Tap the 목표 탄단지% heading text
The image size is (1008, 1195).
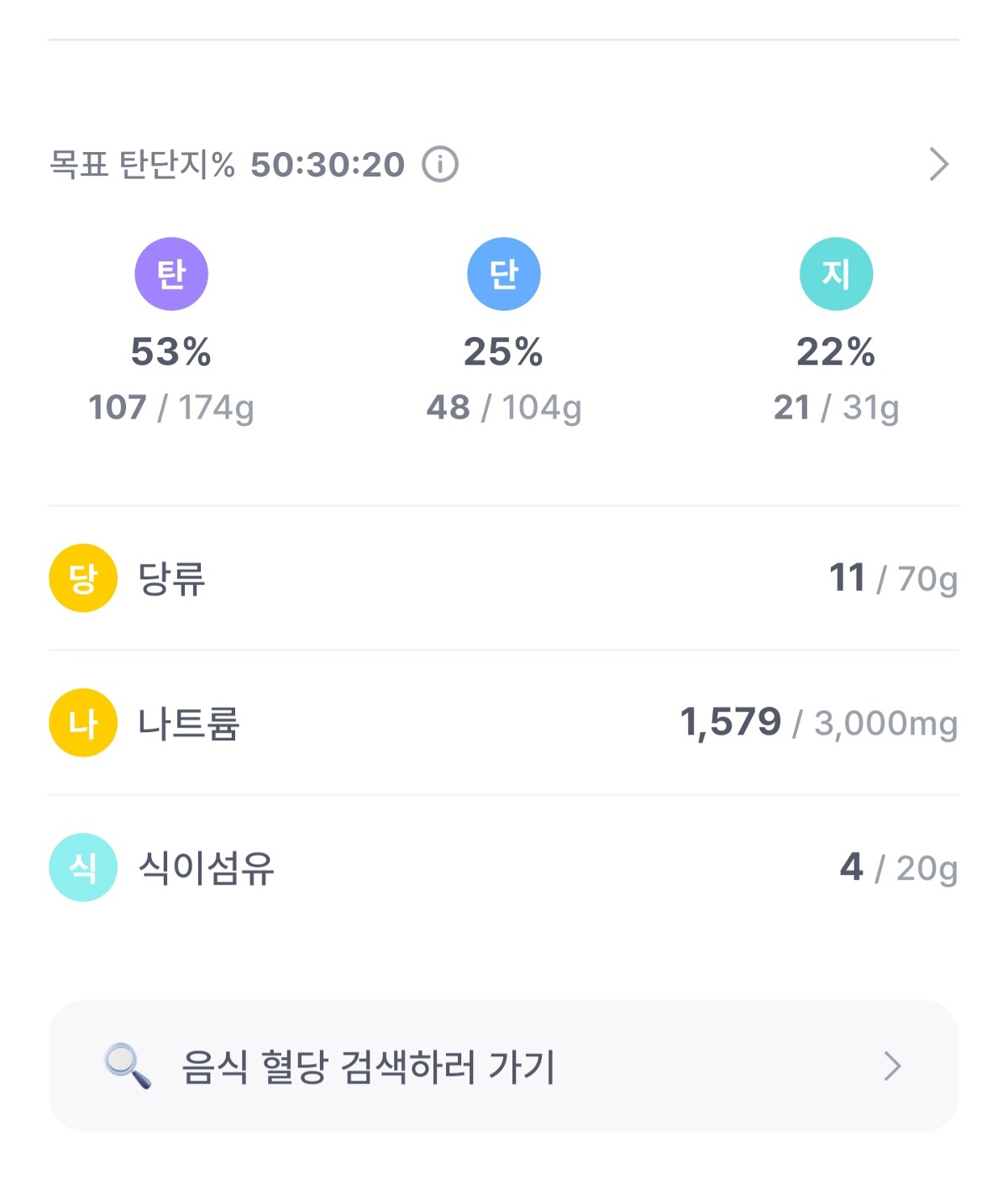click(x=142, y=165)
